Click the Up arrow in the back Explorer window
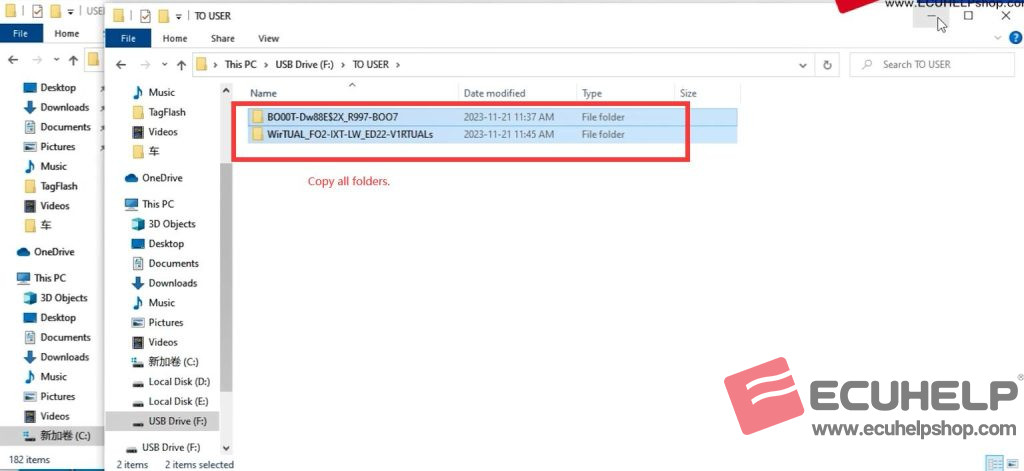 pos(73,61)
